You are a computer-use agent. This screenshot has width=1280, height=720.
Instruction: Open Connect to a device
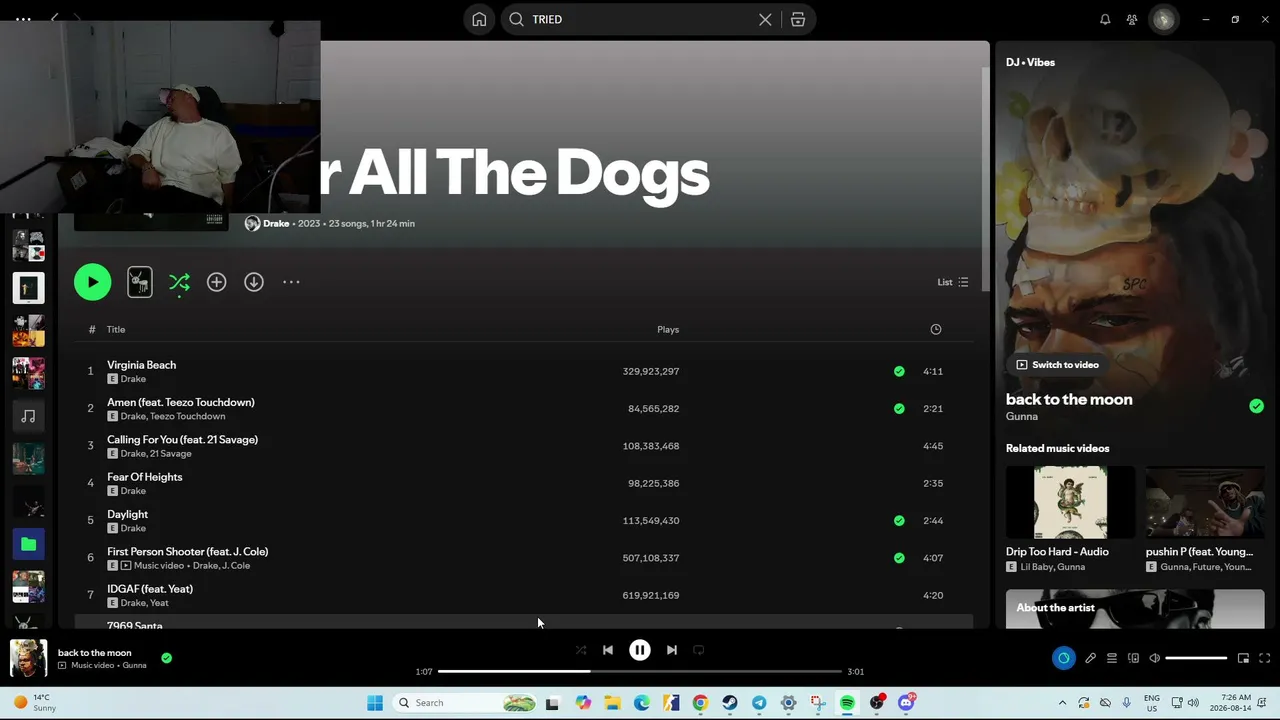click(x=1133, y=658)
